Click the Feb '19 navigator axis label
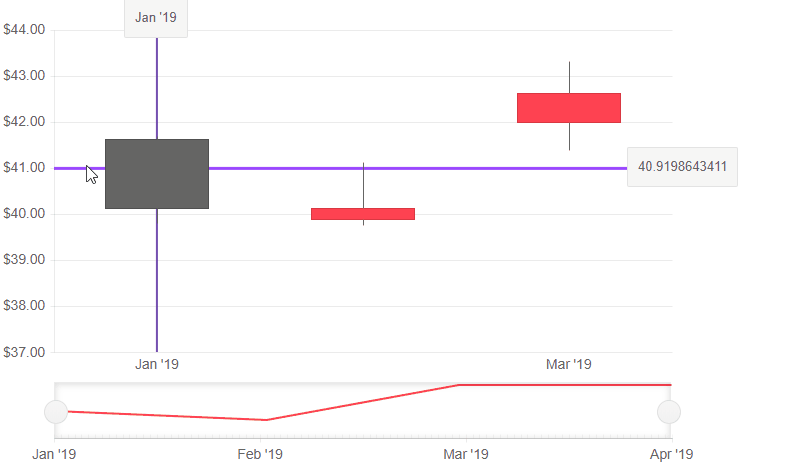The image size is (787, 476). pyautogui.click(x=260, y=455)
